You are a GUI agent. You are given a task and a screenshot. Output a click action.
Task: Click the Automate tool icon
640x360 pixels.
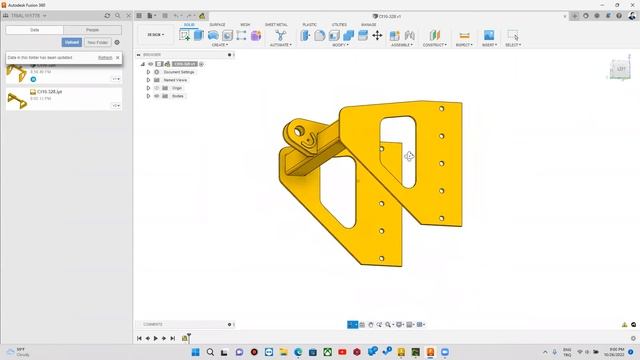280,36
